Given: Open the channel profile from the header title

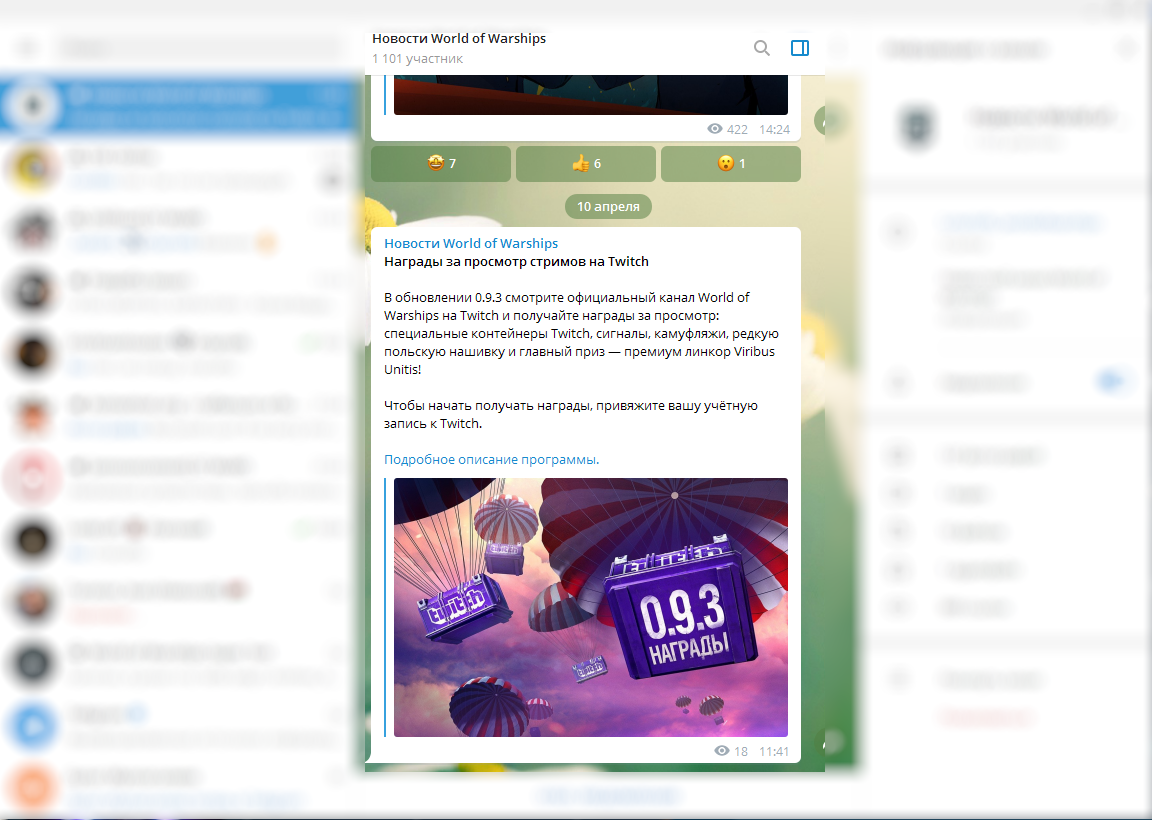Looking at the screenshot, I should [459, 38].
